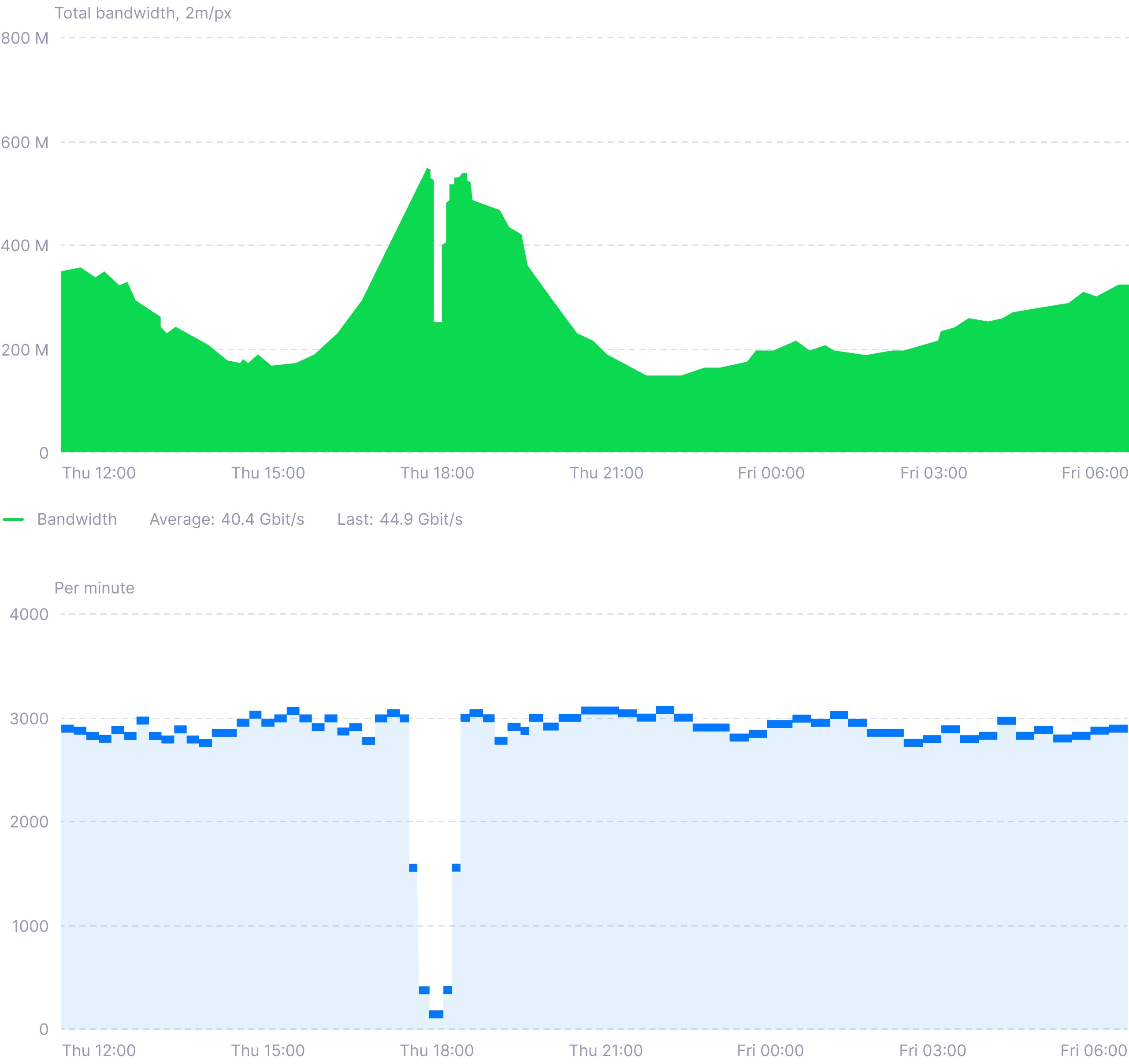
Task: Click the 800 M axis label
Action: (24, 38)
